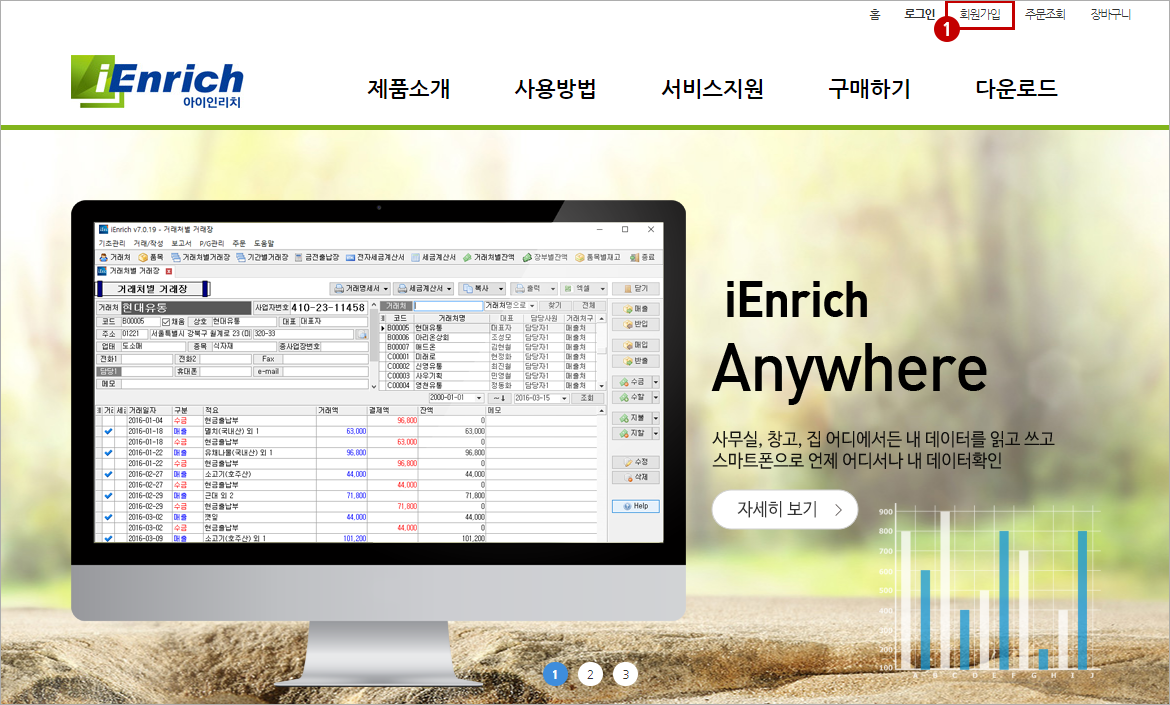Open 다운로드 main menu
Image resolution: width=1170 pixels, height=705 pixels.
tap(1016, 89)
